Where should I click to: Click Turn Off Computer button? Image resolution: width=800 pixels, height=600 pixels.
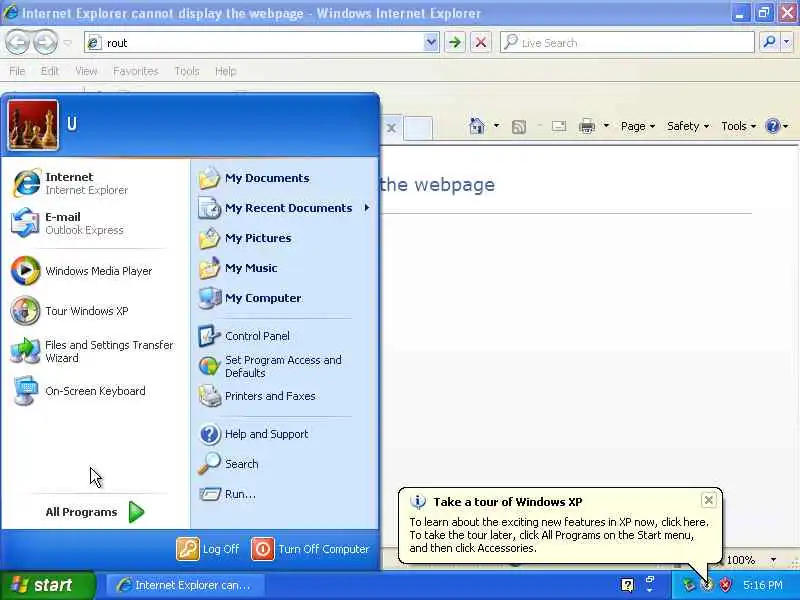click(x=310, y=549)
